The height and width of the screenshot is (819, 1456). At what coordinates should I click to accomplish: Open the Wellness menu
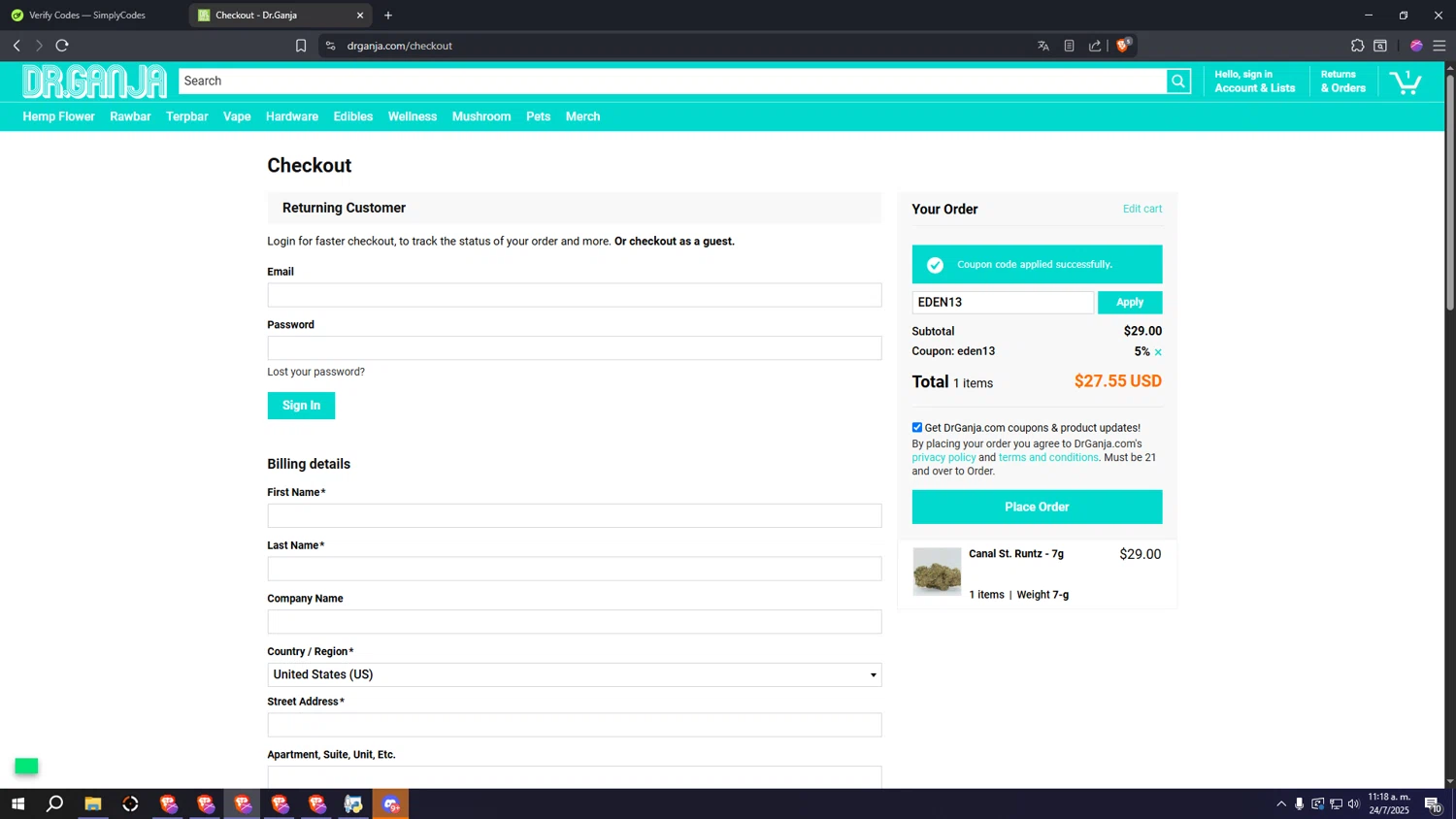pyautogui.click(x=413, y=116)
